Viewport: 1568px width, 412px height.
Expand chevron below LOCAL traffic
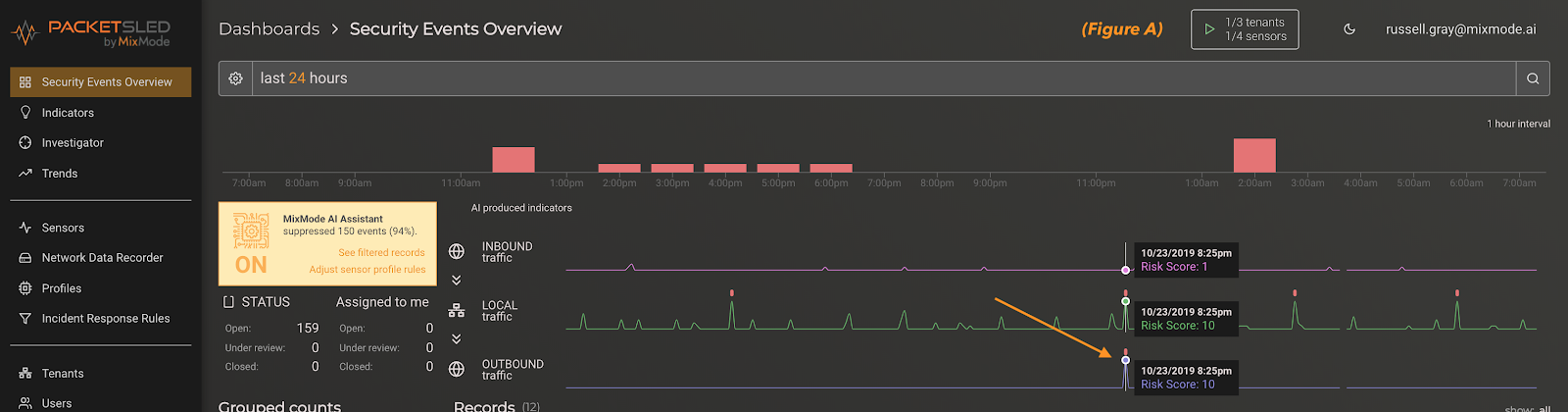(x=457, y=339)
